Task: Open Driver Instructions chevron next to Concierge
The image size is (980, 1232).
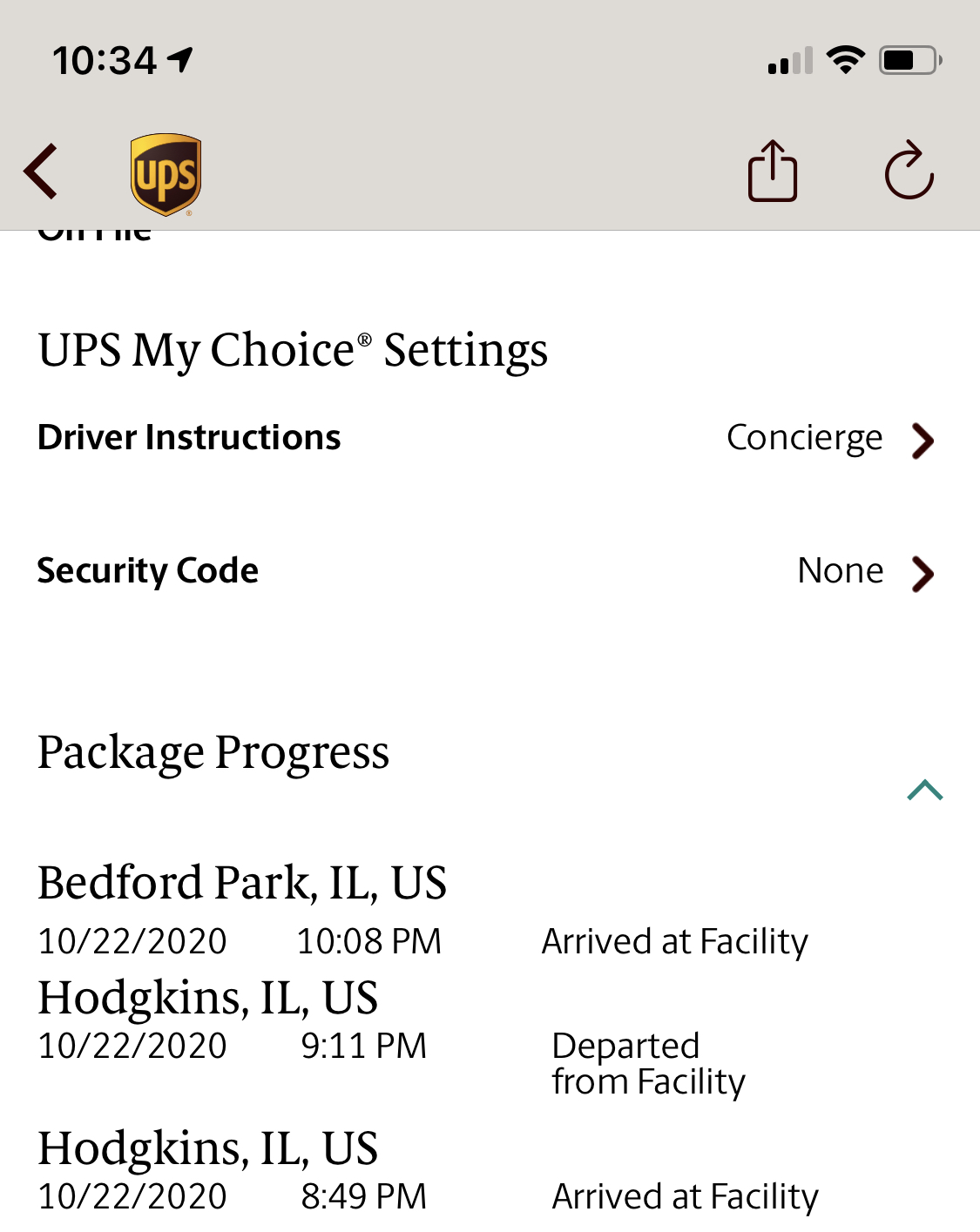Action: tap(923, 440)
